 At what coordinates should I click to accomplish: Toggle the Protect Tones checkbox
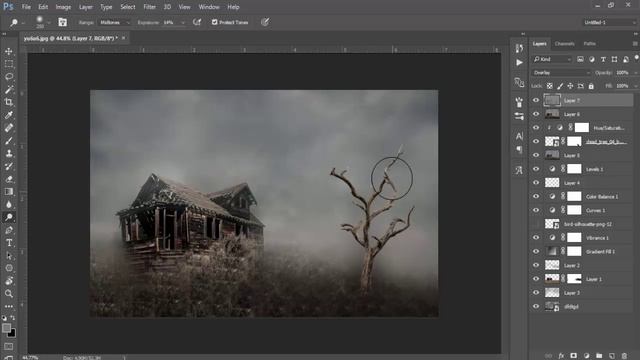[214, 22]
